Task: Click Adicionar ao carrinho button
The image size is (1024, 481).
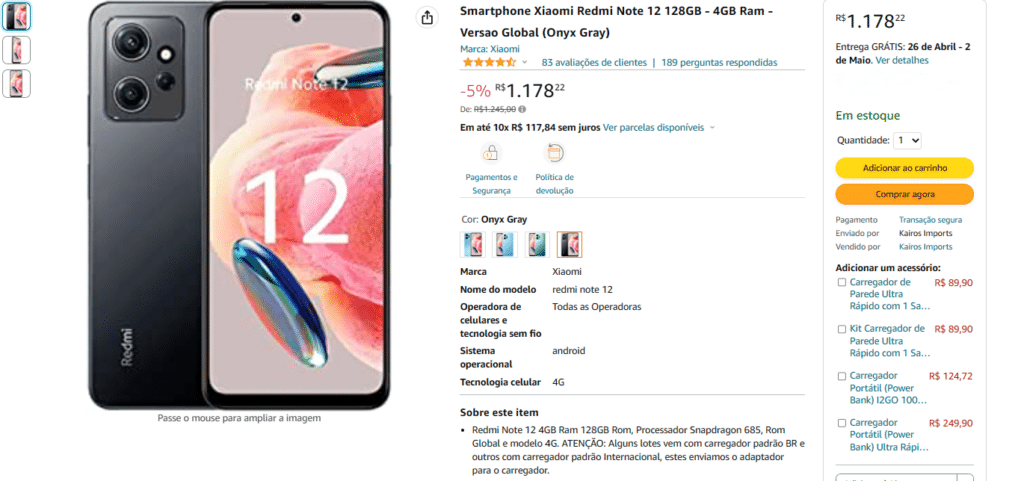Action: click(904, 168)
